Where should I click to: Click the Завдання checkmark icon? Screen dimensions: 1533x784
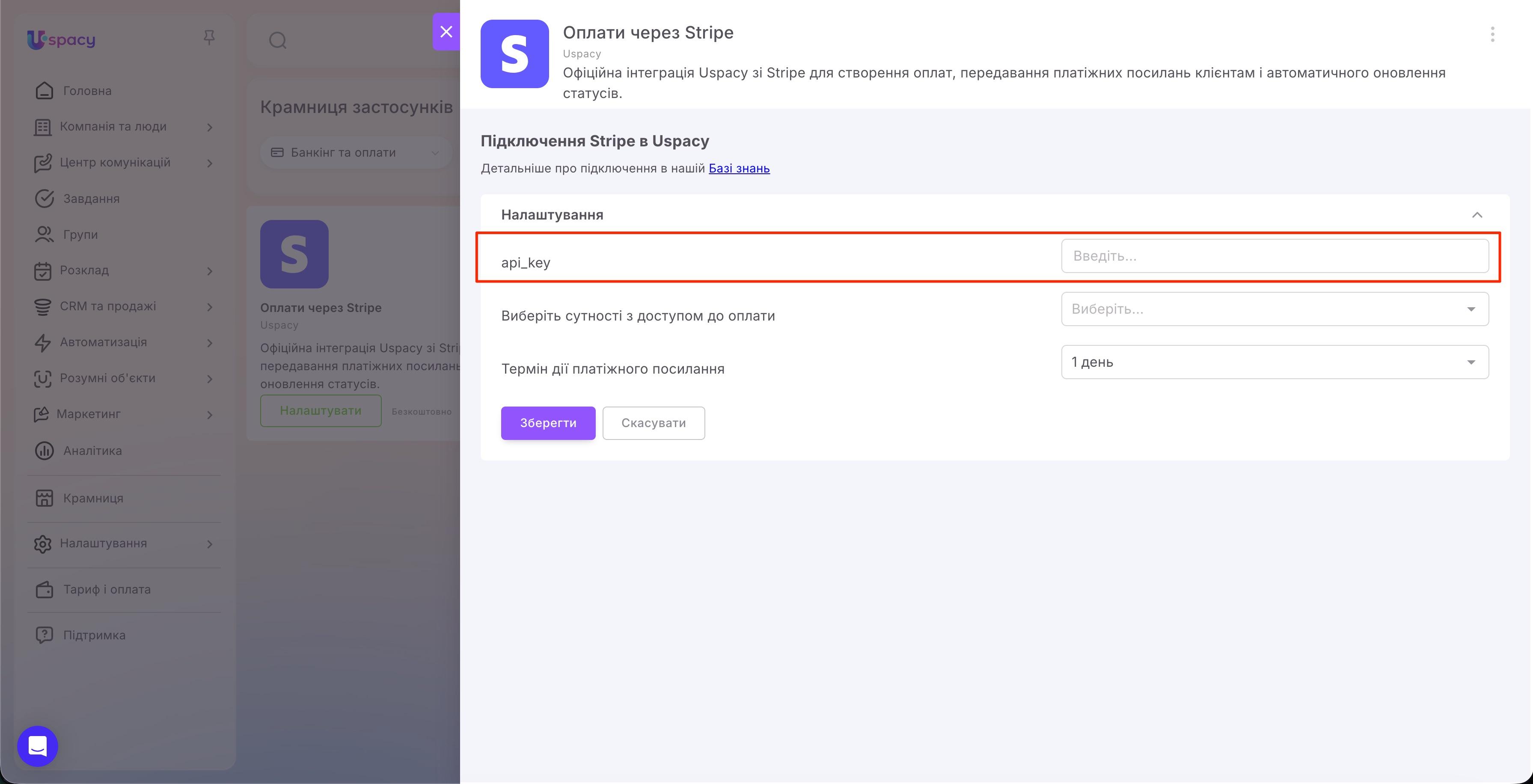click(x=45, y=198)
